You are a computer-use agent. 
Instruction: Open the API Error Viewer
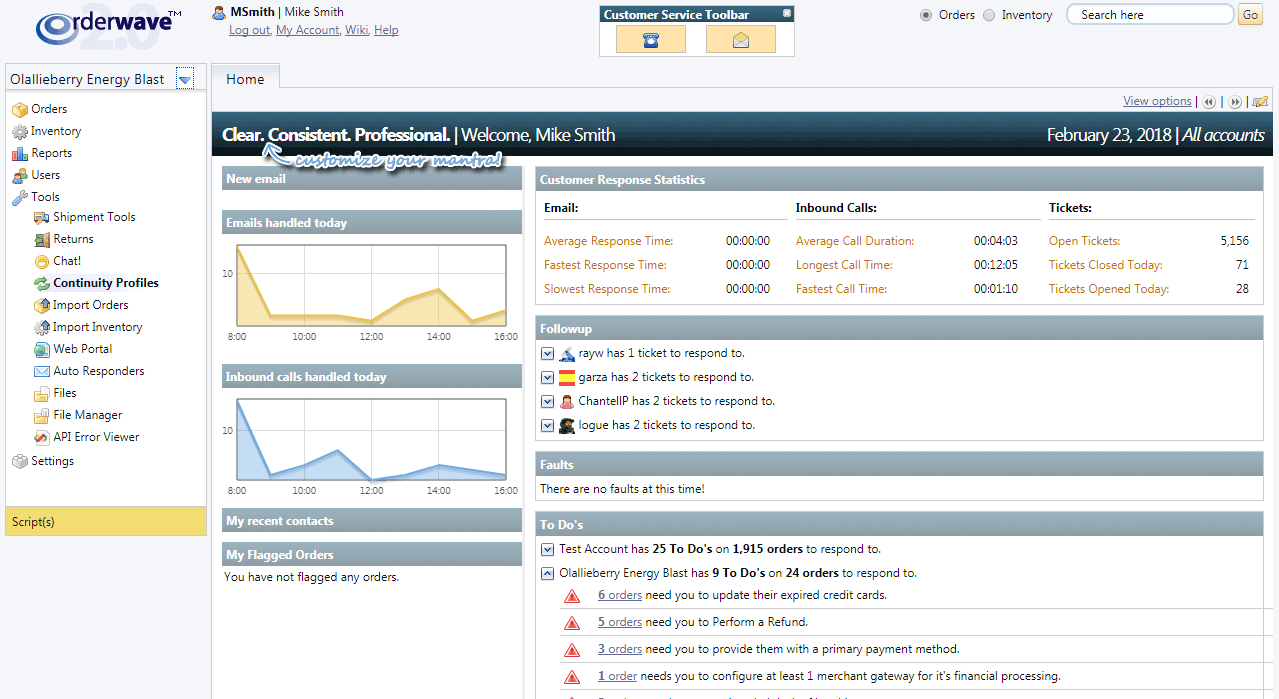tap(96, 437)
